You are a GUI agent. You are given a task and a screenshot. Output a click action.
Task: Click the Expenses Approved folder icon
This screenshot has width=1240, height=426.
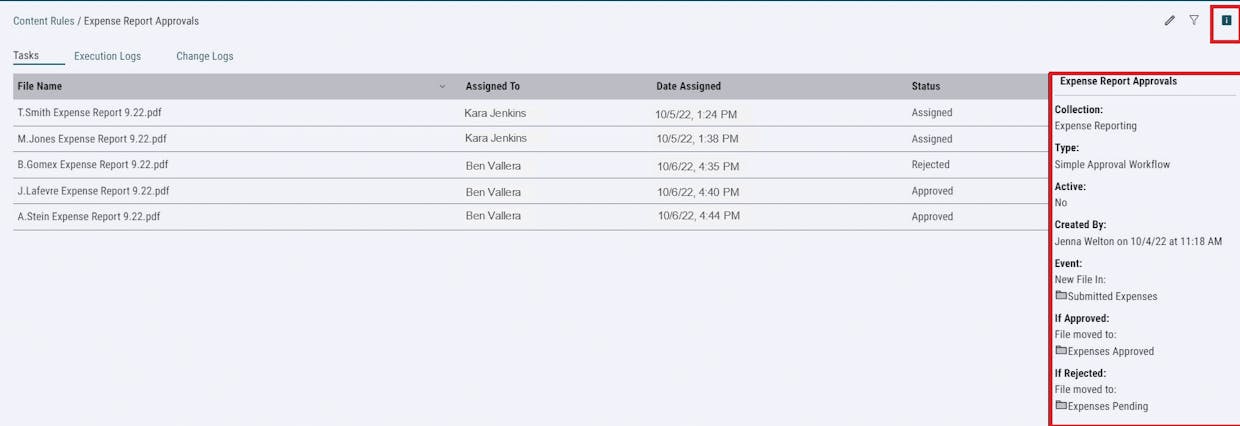pyautogui.click(x=1061, y=351)
